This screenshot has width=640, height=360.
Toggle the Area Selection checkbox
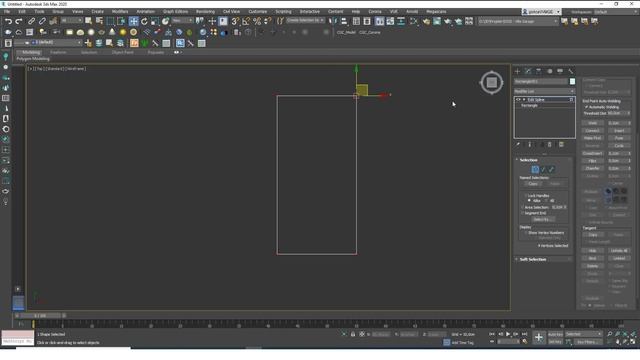pos(522,207)
